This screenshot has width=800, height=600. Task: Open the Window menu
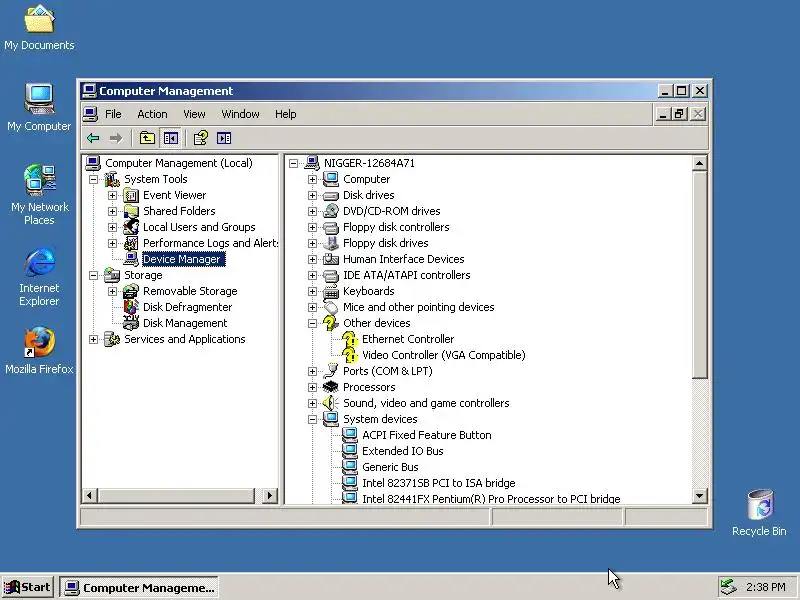pos(240,114)
